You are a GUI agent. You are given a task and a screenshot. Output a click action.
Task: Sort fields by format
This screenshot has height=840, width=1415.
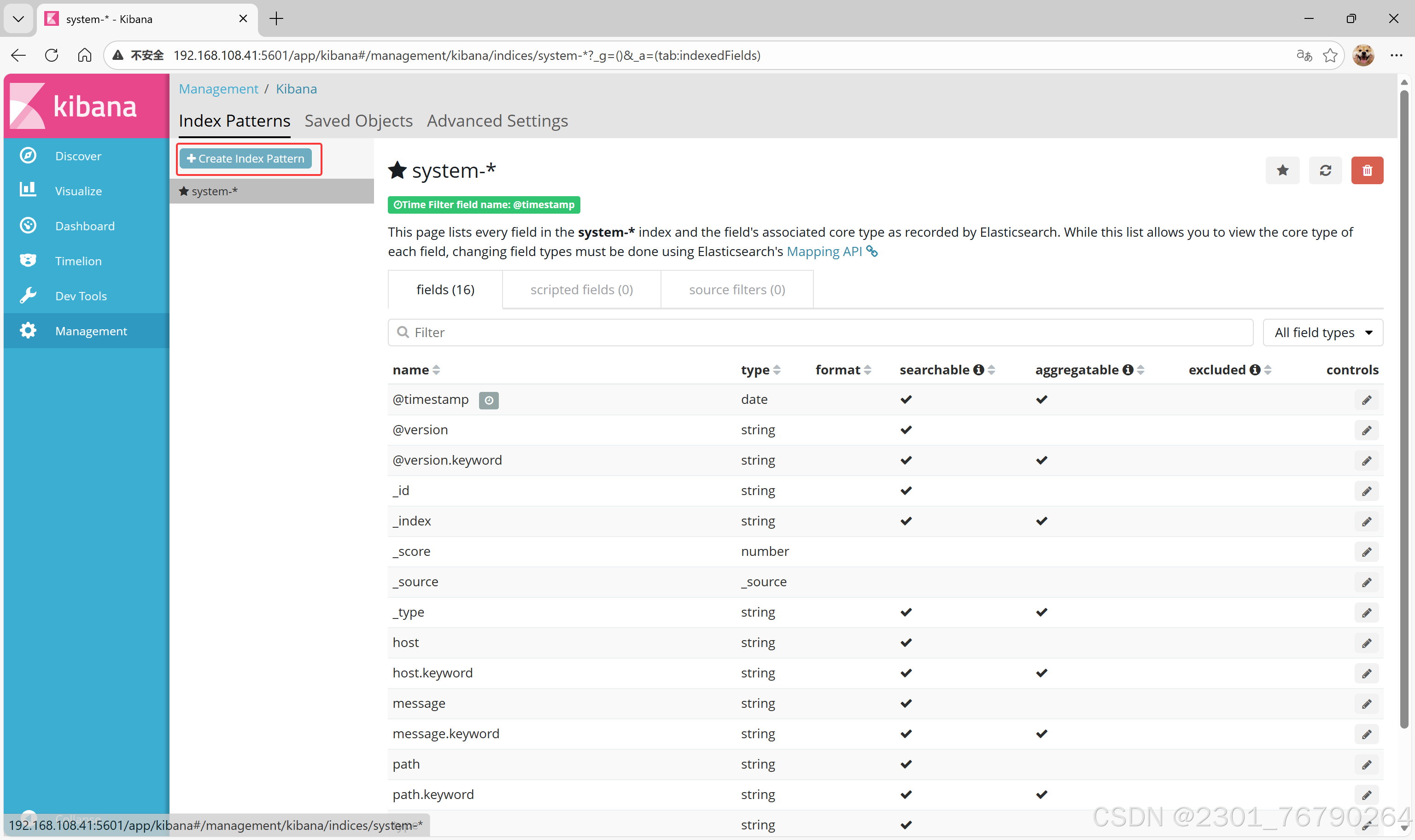pyautogui.click(x=867, y=370)
